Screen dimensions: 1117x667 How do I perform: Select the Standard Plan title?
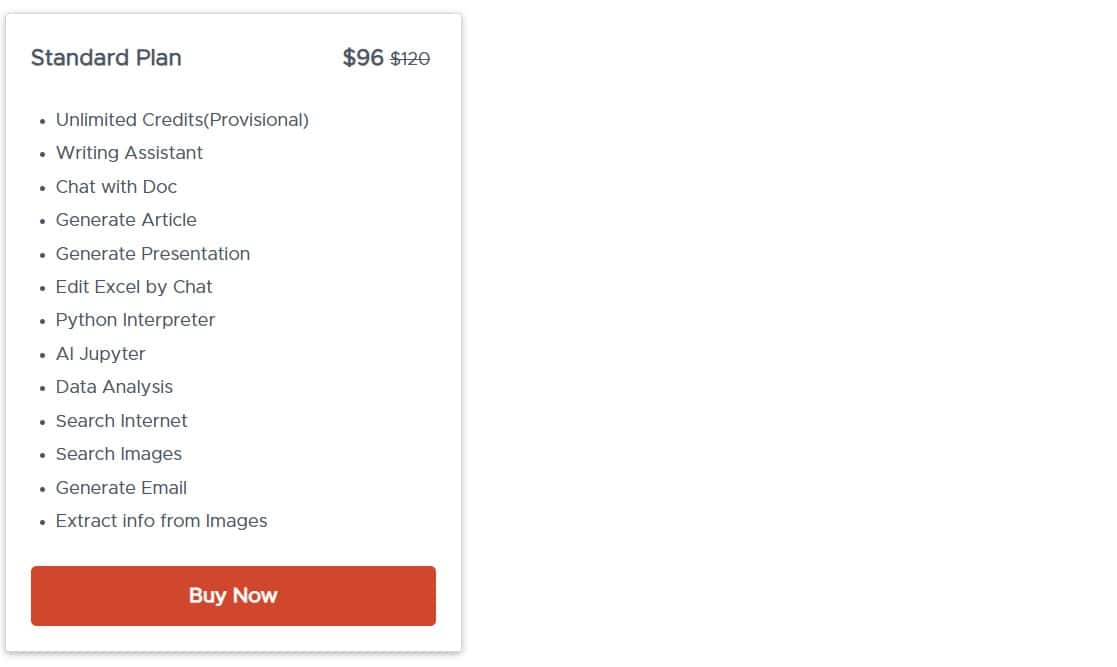click(105, 58)
